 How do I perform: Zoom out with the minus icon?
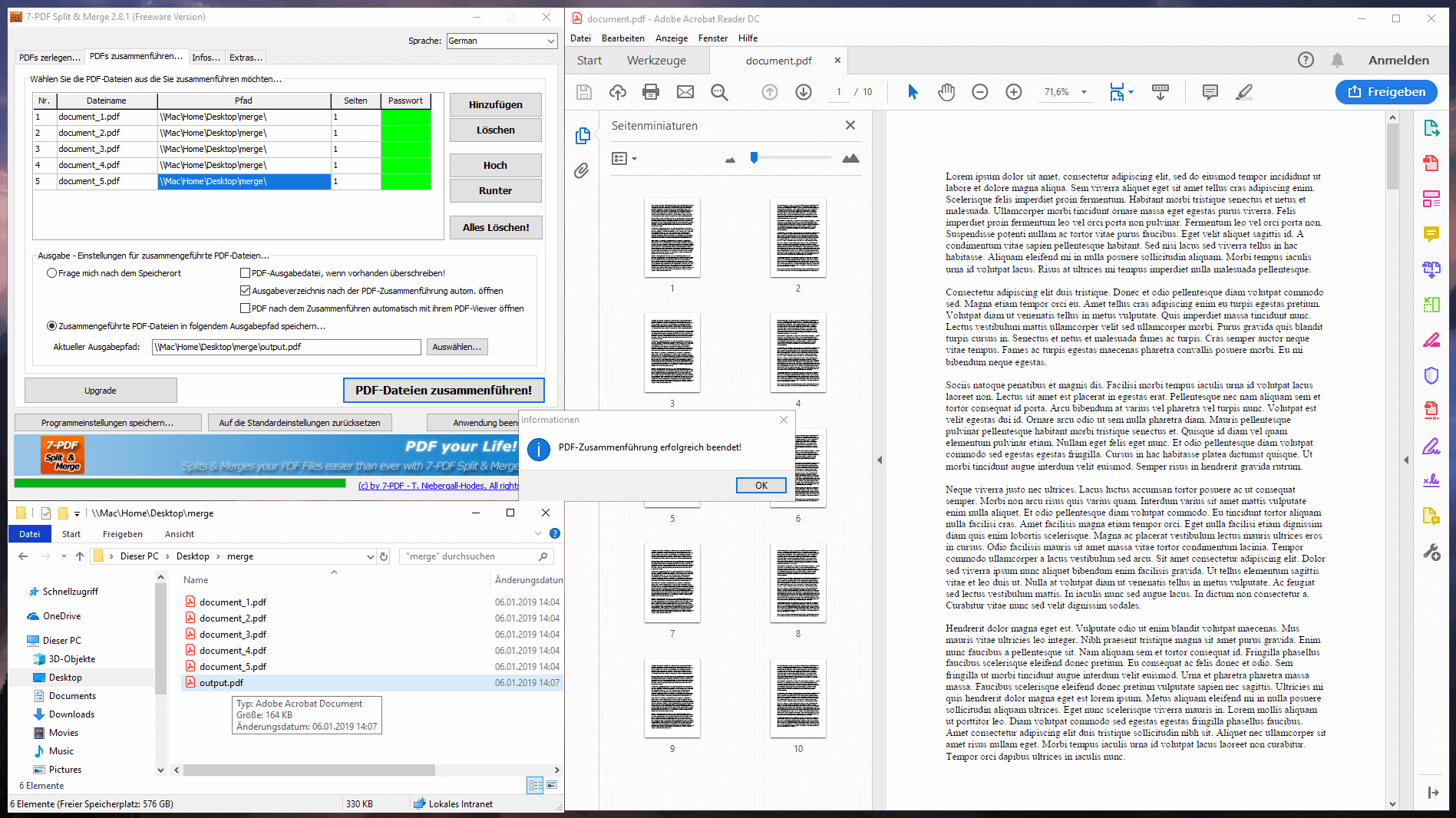tap(980, 92)
